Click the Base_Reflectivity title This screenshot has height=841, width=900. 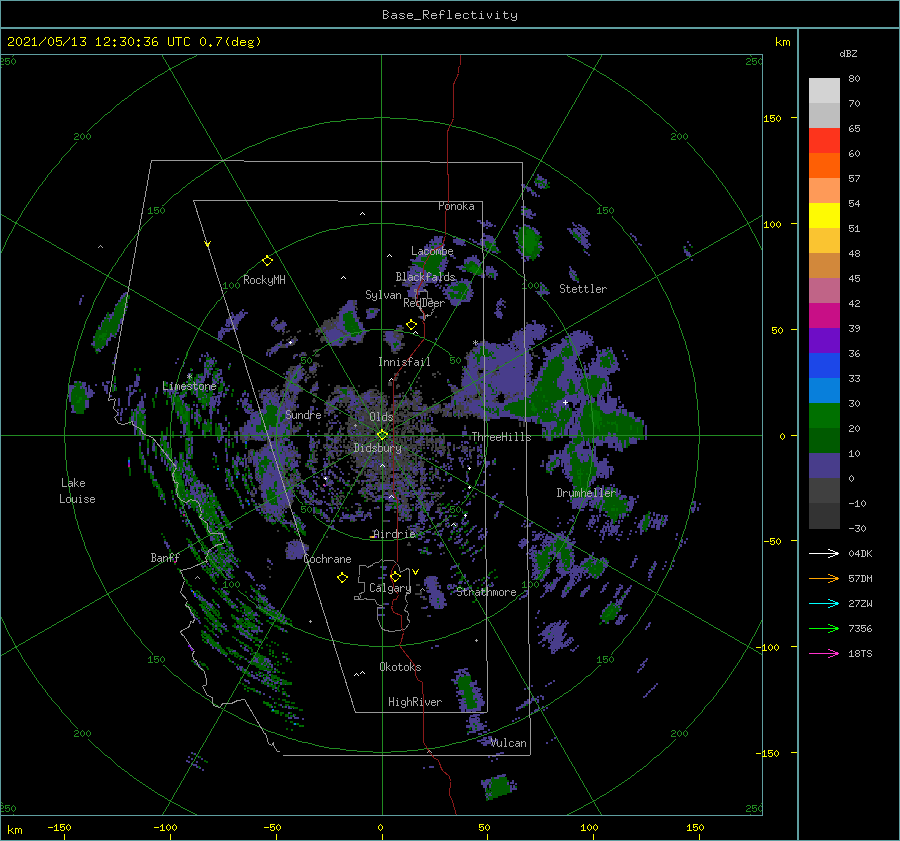click(x=450, y=15)
